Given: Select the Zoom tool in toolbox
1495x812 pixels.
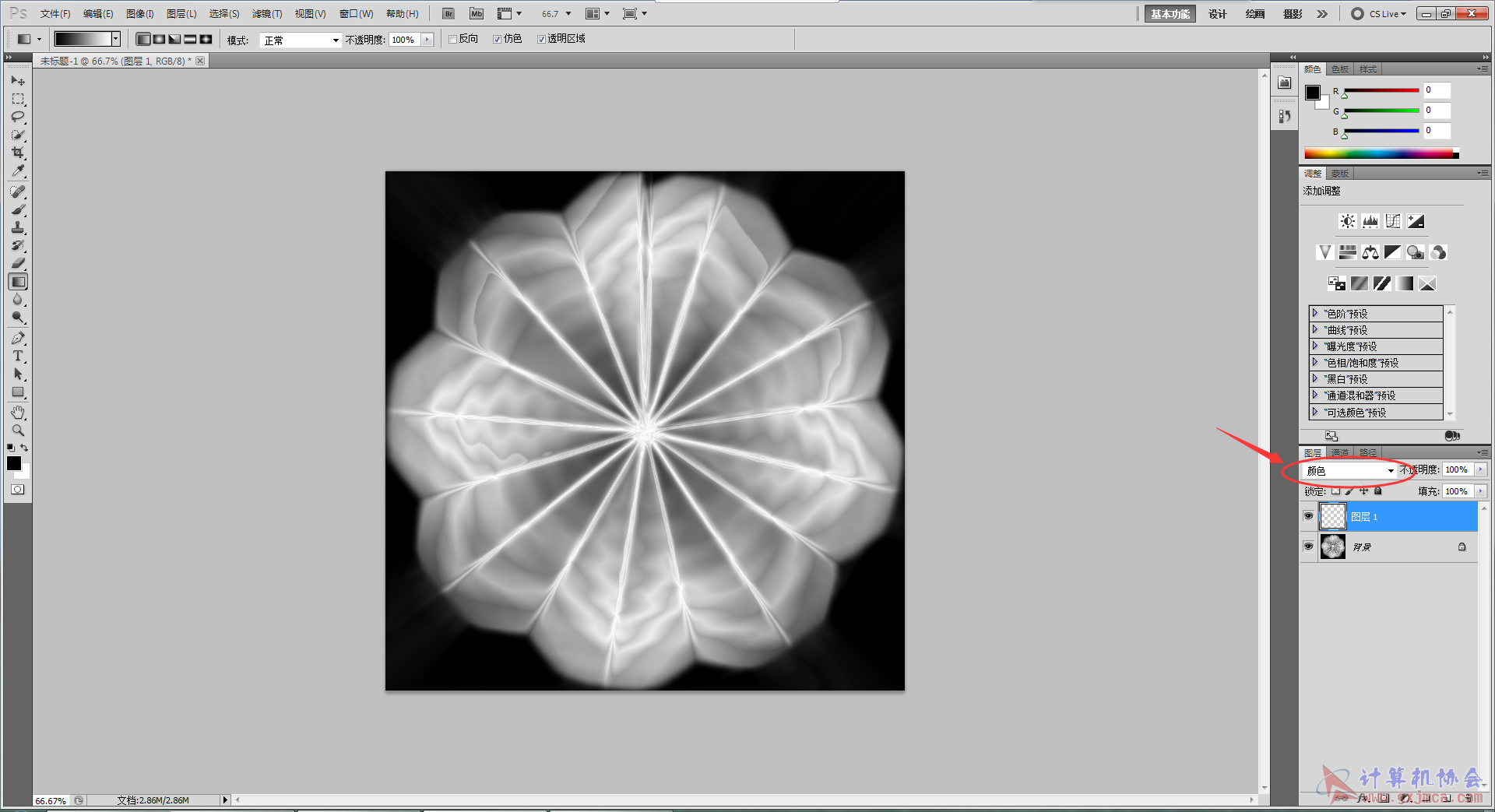Looking at the screenshot, I should pyautogui.click(x=18, y=431).
